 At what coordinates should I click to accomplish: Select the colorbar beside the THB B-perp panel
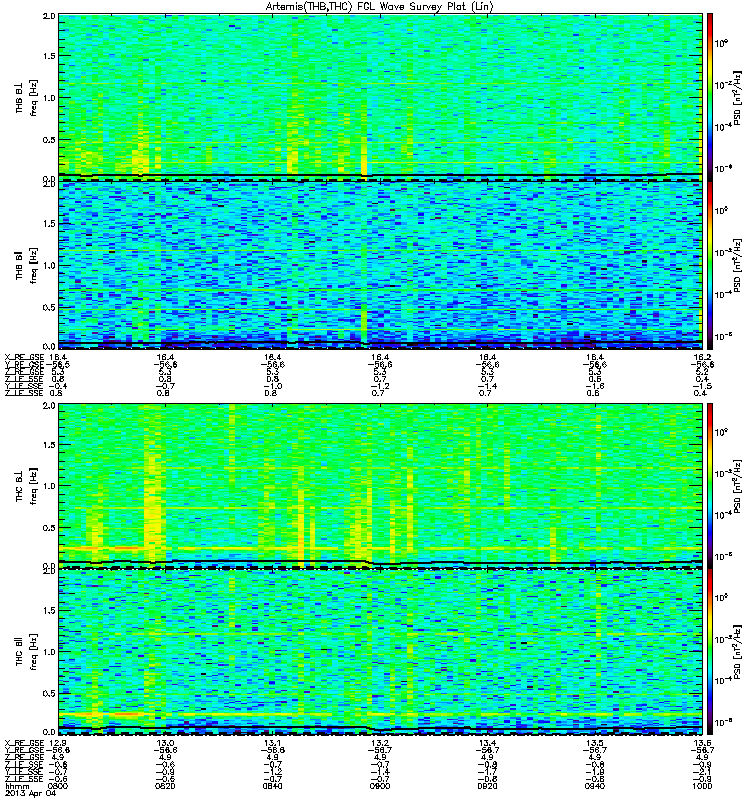click(x=710, y=96)
